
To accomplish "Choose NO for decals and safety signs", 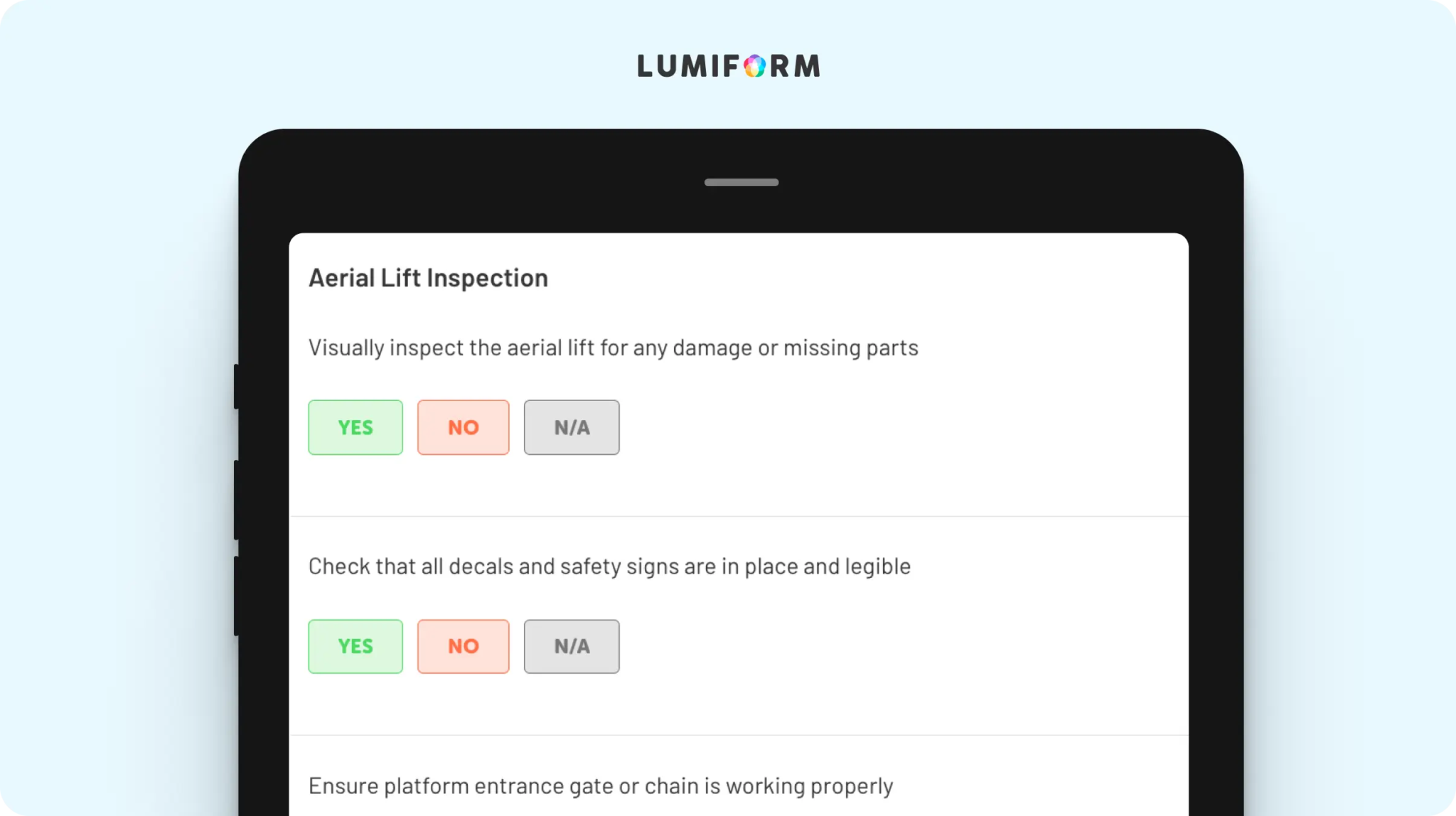I will 463,646.
